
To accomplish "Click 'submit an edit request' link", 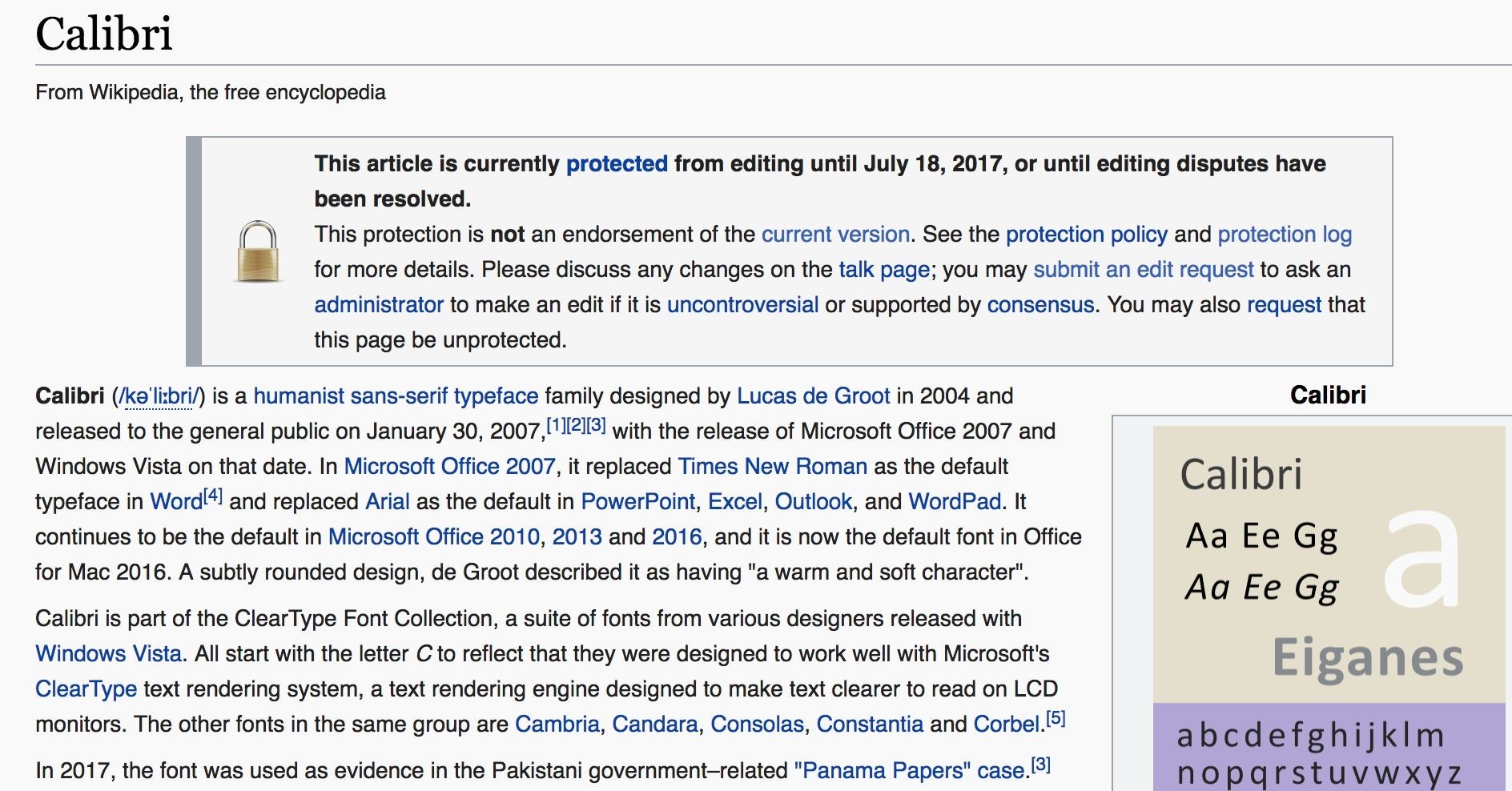I will coord(1143,270).
